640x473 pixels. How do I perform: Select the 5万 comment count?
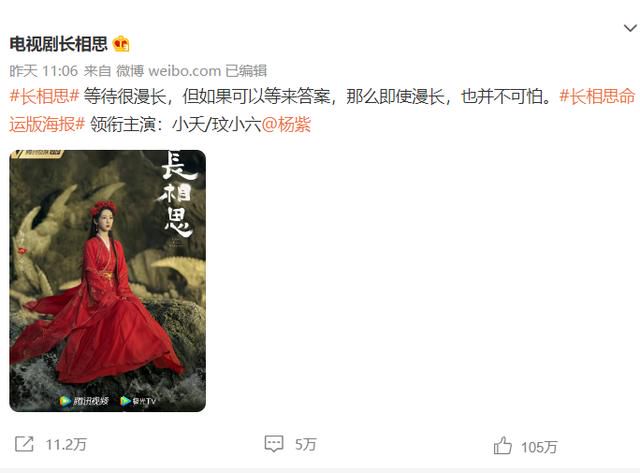(x=306, y=444)
